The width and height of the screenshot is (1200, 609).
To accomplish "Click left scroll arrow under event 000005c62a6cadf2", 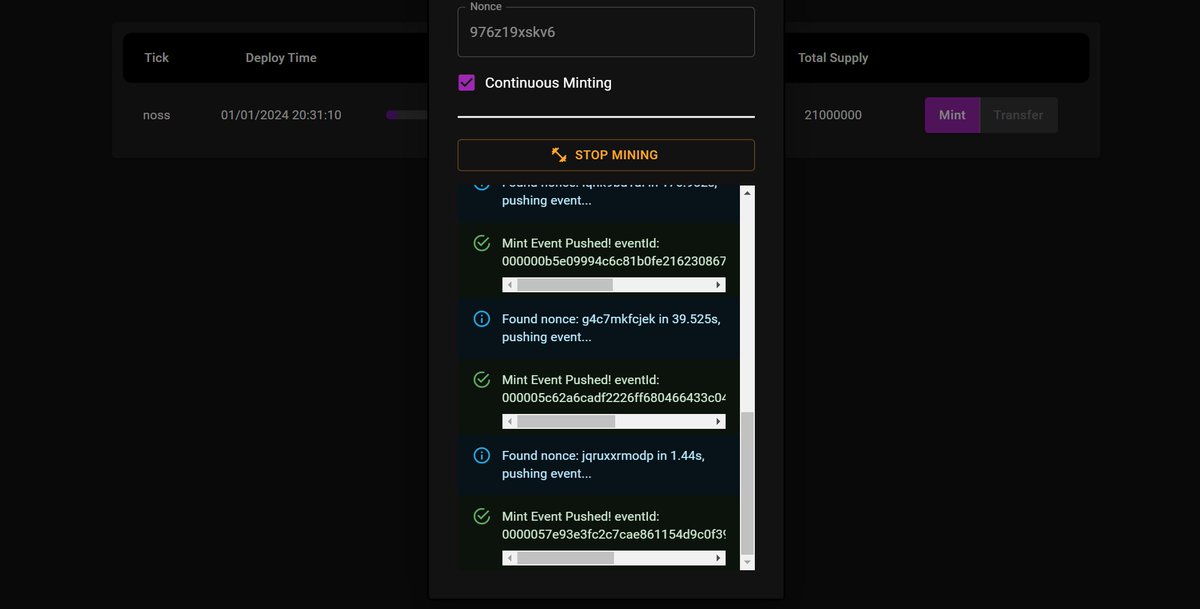I will pos(510,421).
